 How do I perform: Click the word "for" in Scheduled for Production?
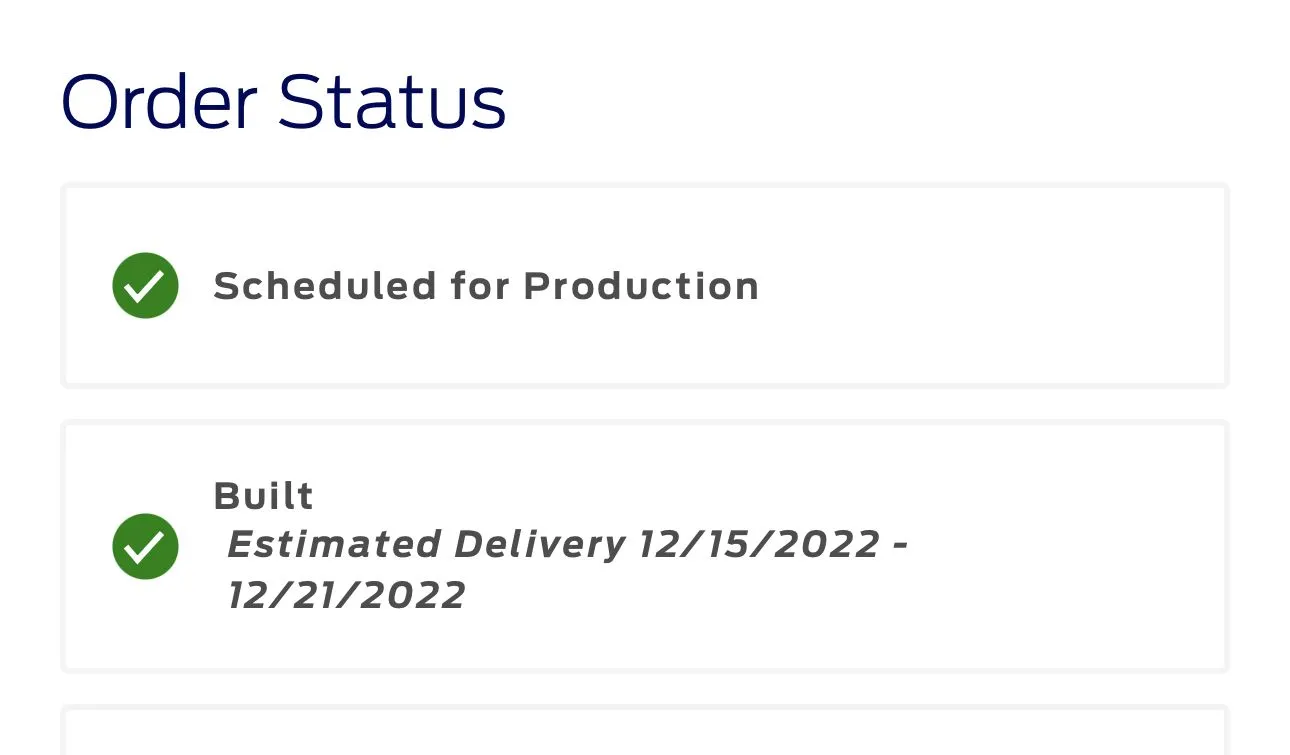click(480, 286)
